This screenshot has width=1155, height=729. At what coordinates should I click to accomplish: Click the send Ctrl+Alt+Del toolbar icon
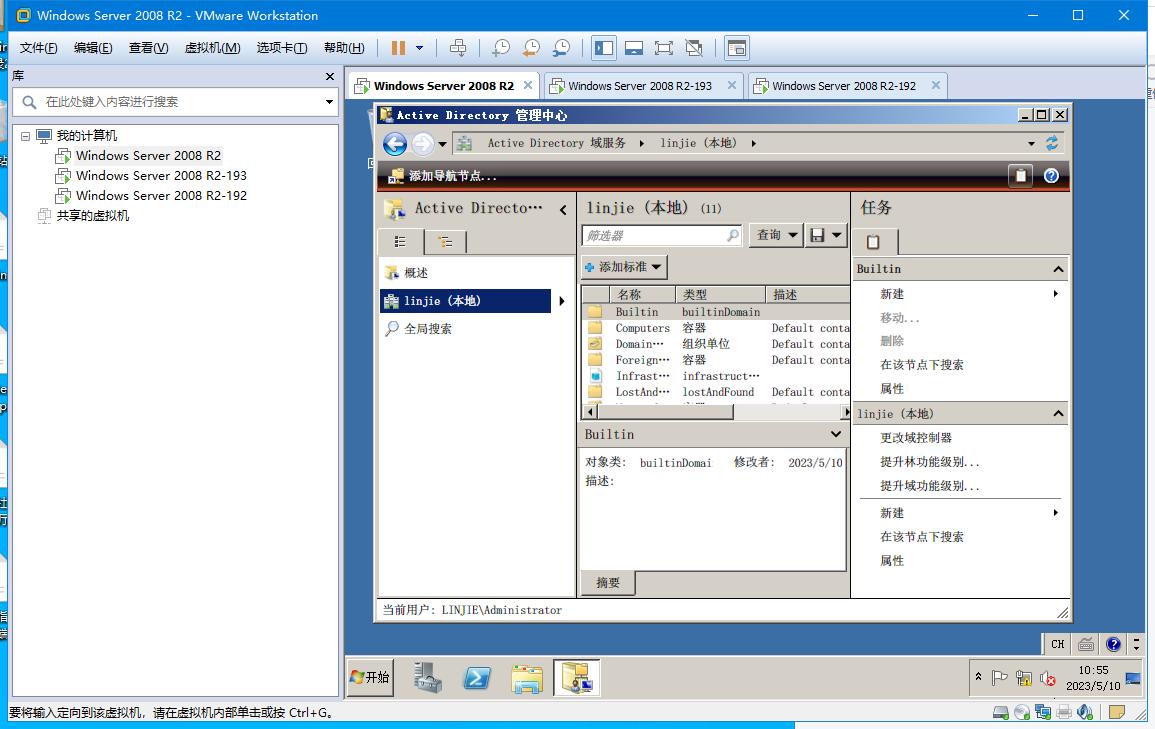pos(457,48)
